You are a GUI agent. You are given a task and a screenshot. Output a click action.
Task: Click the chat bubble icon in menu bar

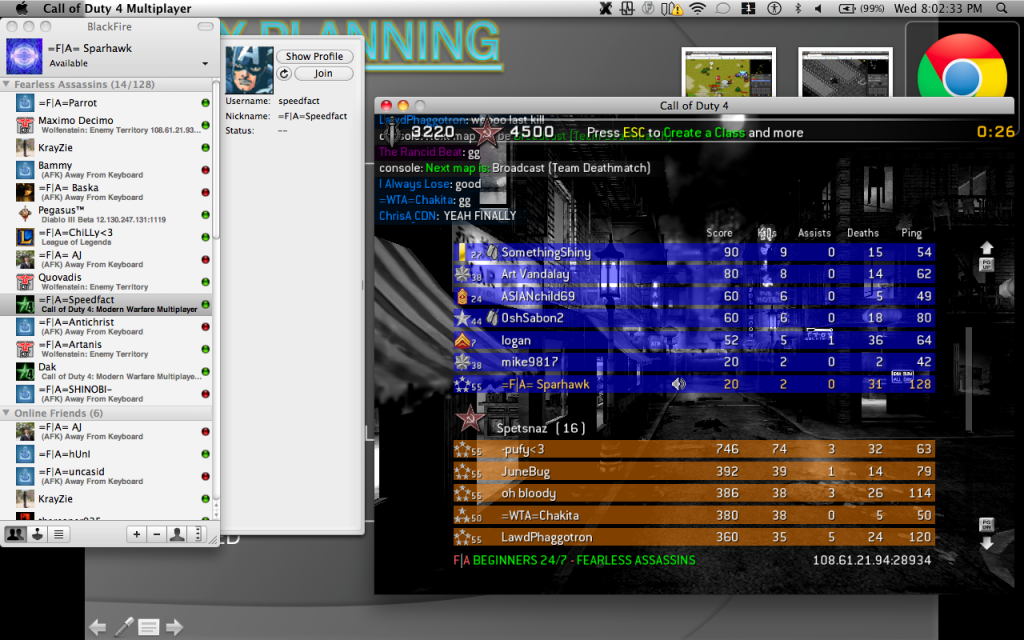tap(723, 8)
